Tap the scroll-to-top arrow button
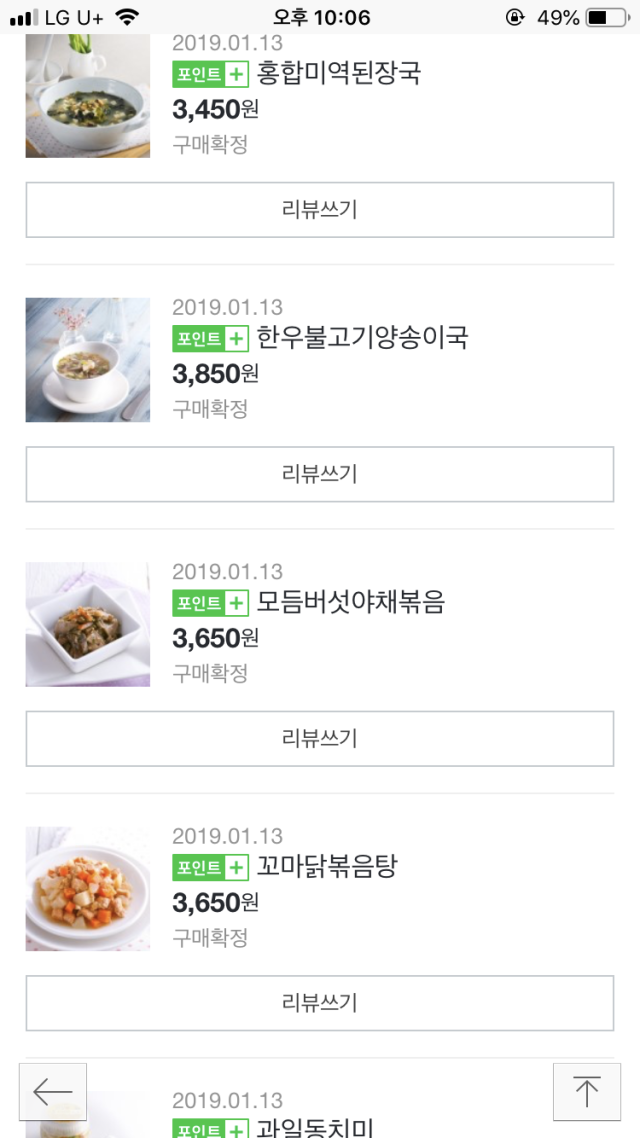The height and width of the screenshot is (1138, 640). click(586, 1091)
